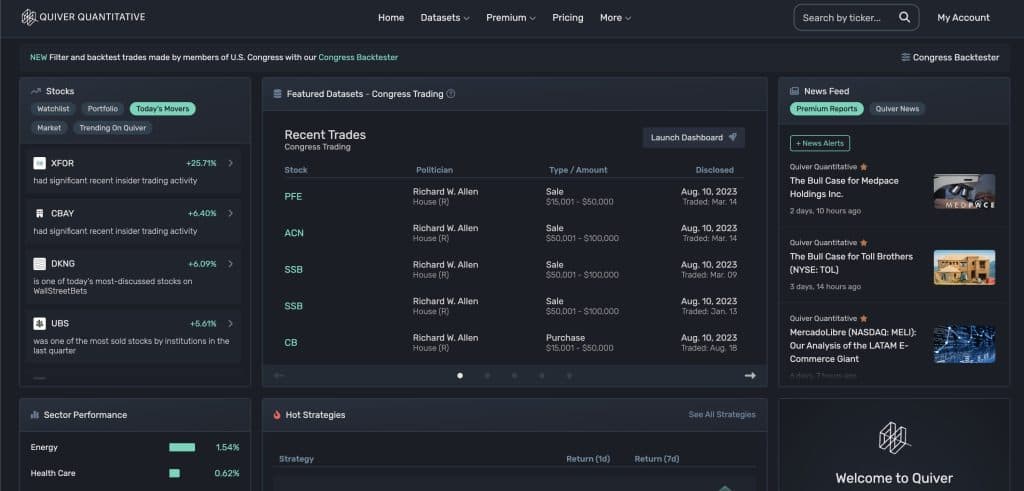Click the Return (7d) column header
Screen dimensions: 1024x491
(x=657, y=459)
